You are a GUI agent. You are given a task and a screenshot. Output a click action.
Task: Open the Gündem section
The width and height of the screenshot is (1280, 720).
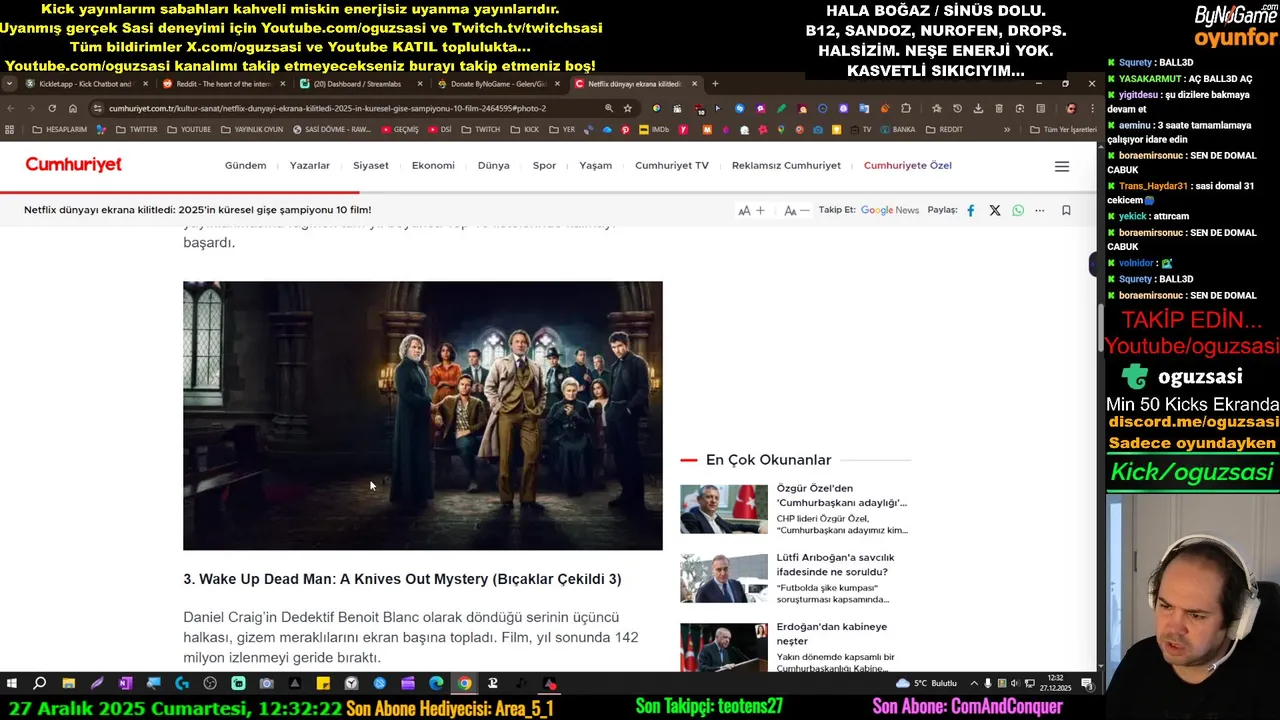point(245,166)
